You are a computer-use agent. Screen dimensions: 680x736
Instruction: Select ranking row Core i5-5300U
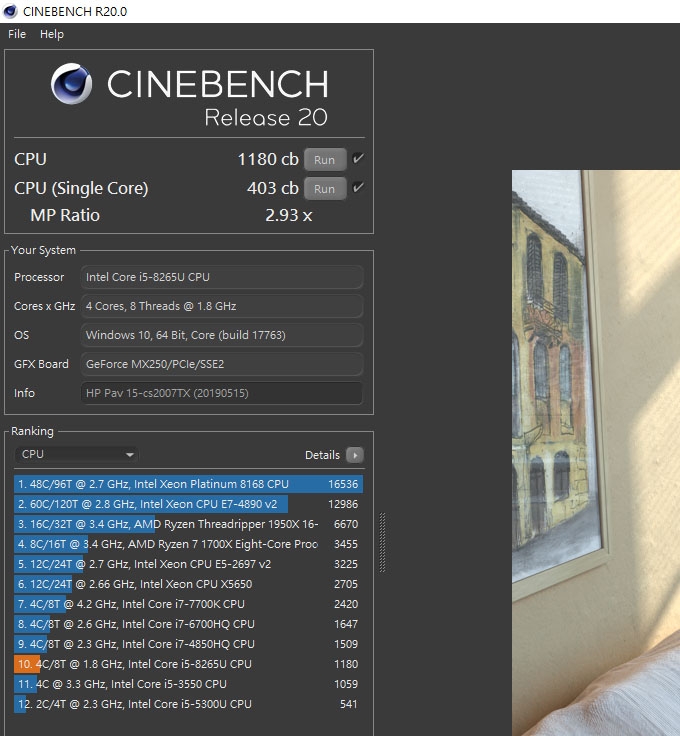[x=188, y=704]
